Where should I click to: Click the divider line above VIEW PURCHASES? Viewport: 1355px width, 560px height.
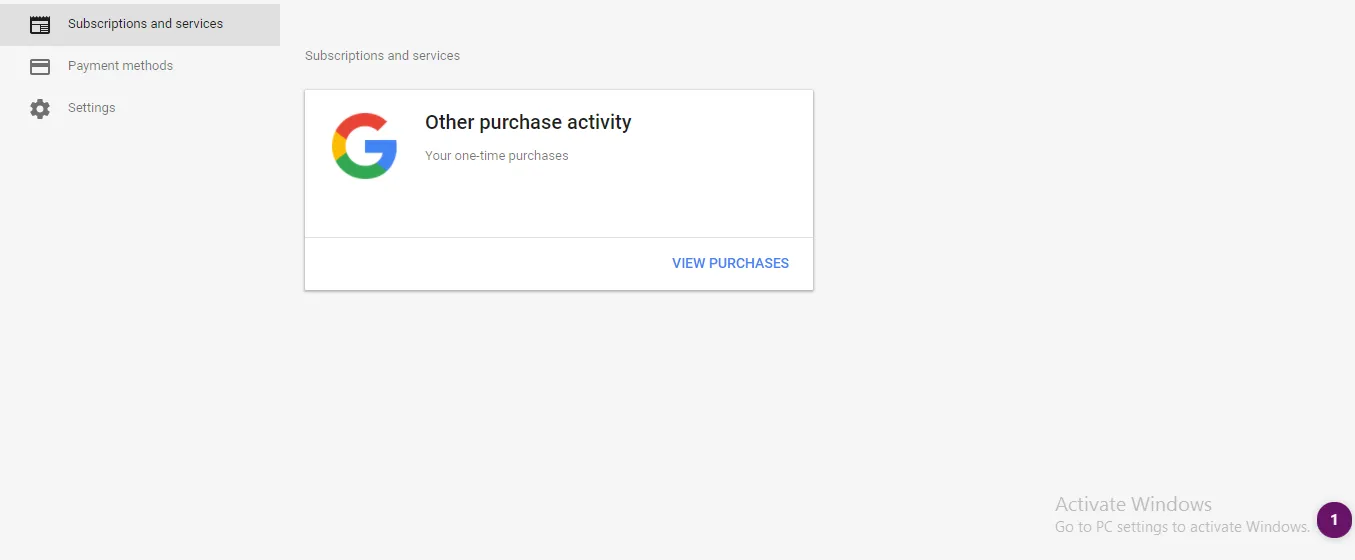pos(558,237)
